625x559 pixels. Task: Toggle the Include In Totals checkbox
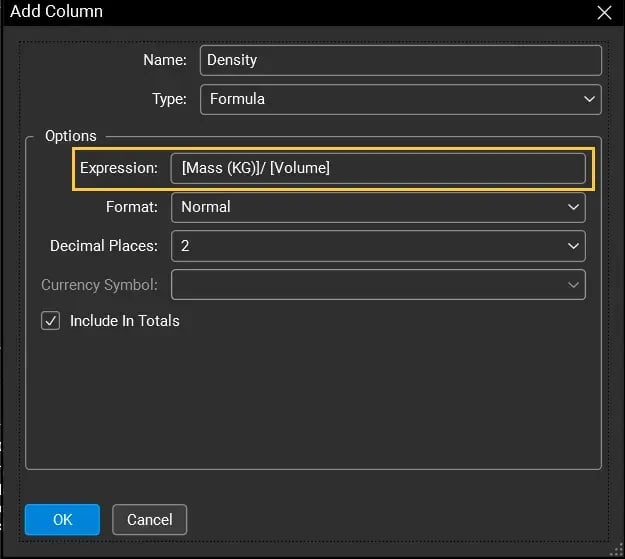51,321
